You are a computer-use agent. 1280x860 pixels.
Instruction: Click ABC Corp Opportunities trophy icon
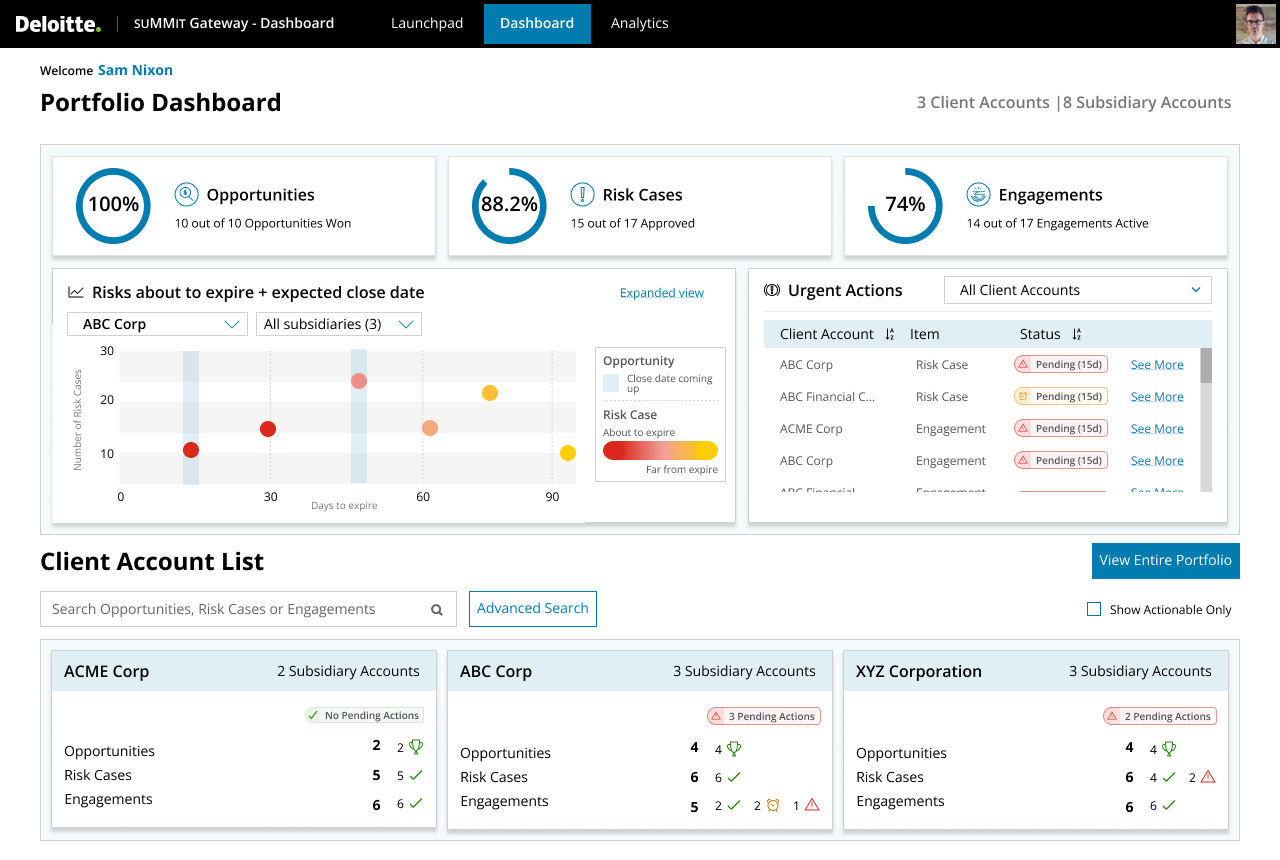pyautogui.click(x=734, y=748)
